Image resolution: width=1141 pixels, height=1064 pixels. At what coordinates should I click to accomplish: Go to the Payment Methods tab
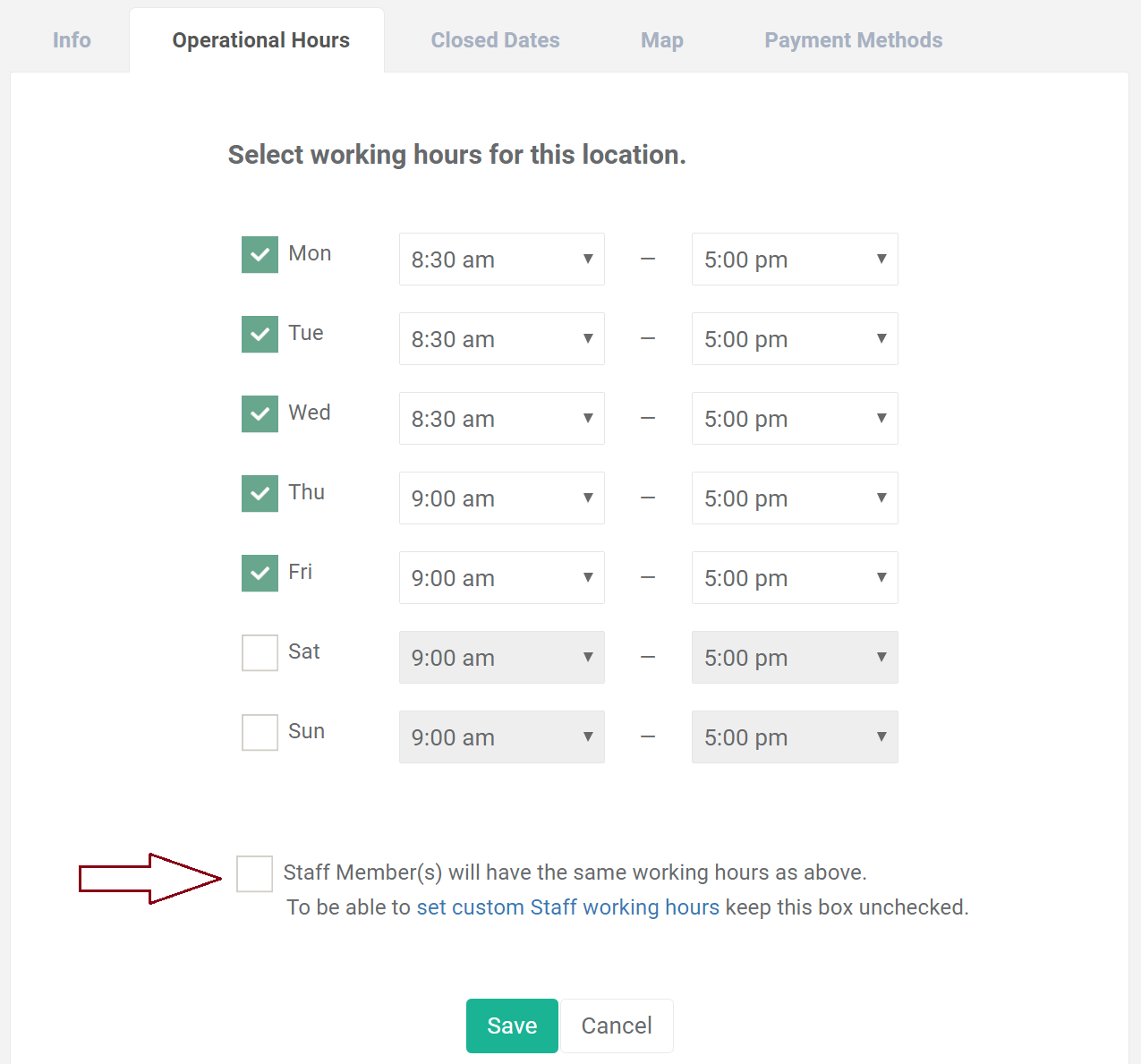click(x=853, y=39)
